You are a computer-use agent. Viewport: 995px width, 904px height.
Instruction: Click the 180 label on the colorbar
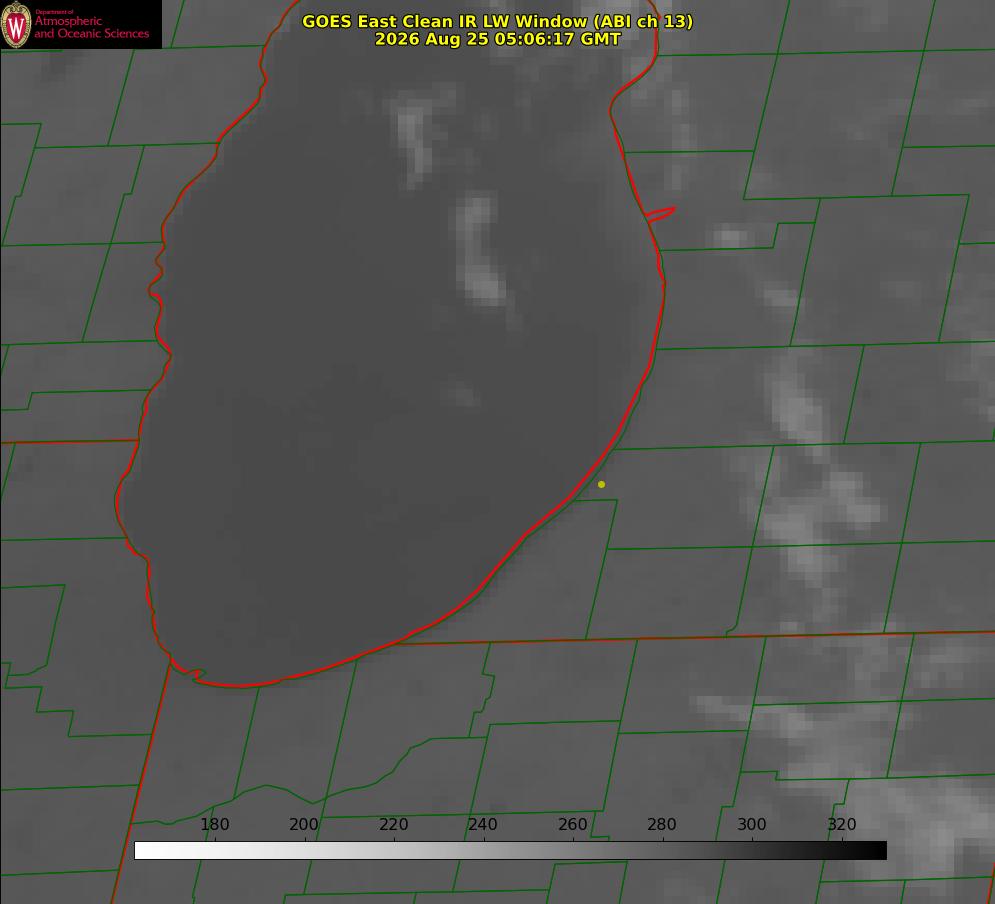tap(214, 824)
